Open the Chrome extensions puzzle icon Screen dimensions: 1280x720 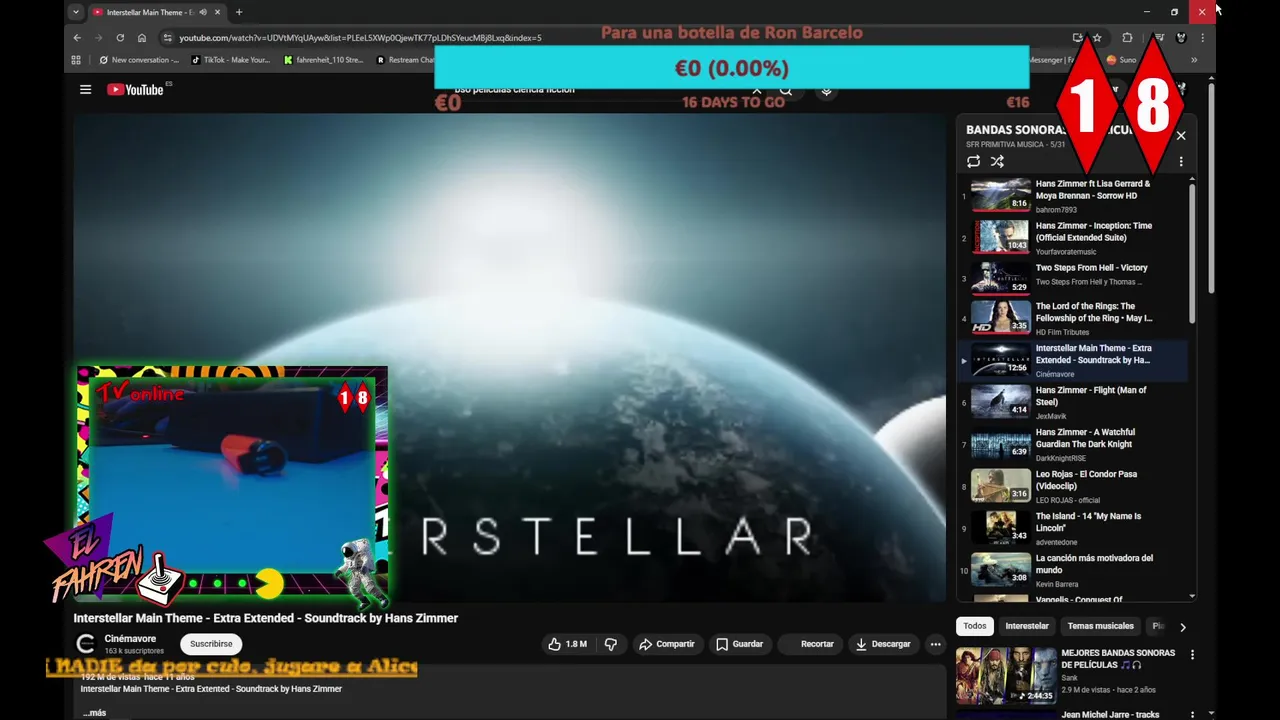tap(1127, 38)
